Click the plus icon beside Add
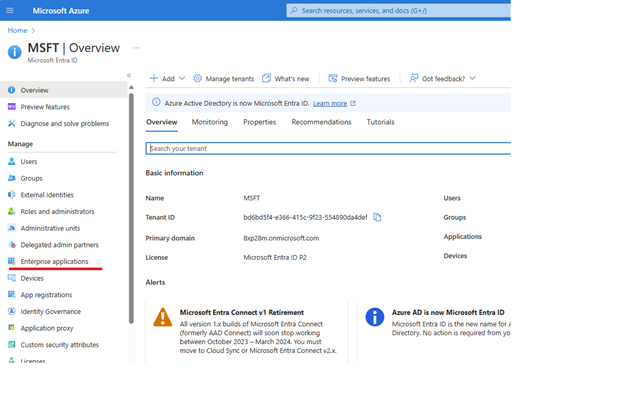This screenshot has width=624, height=403. point(154,78)
